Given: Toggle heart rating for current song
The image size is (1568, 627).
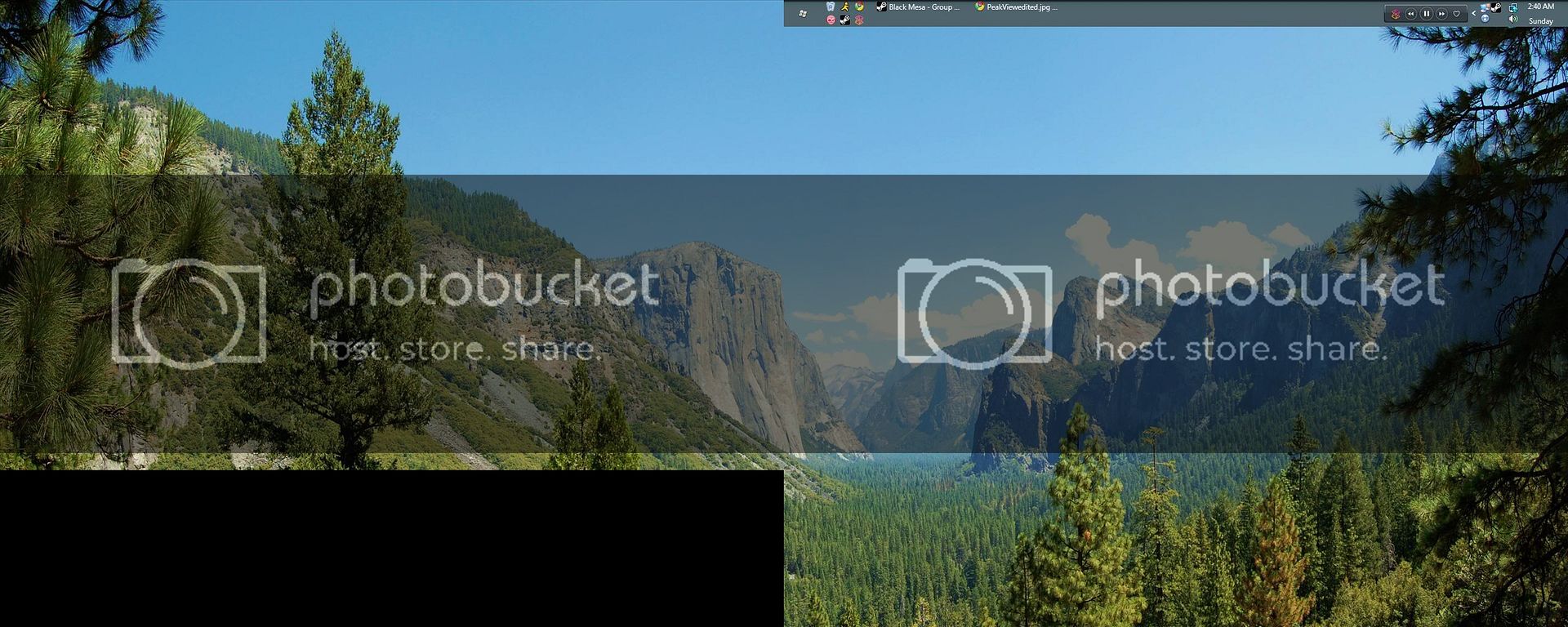Looking at the screenshot, I should pyautogui.click(x=1456, y=14).
